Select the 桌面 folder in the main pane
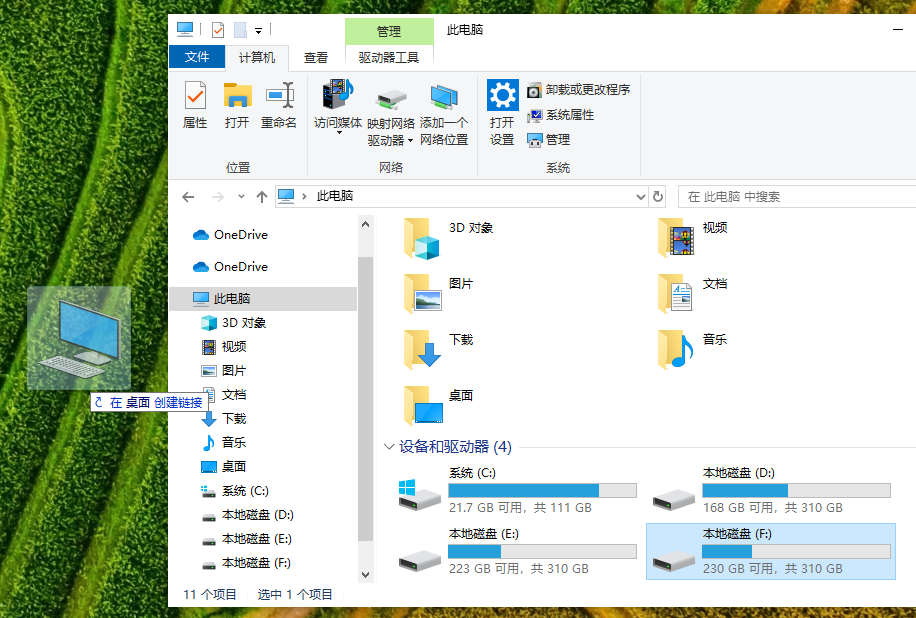Screen dimensions: 916x618 [439, 405]
